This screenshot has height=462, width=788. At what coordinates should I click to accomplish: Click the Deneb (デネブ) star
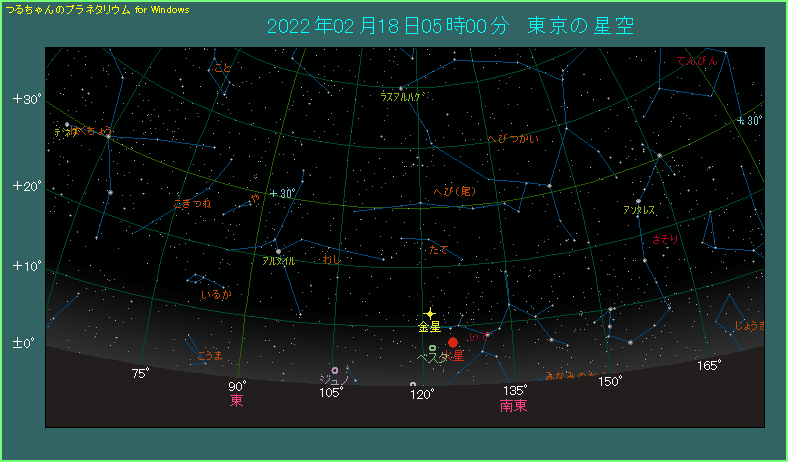point(67,125)
